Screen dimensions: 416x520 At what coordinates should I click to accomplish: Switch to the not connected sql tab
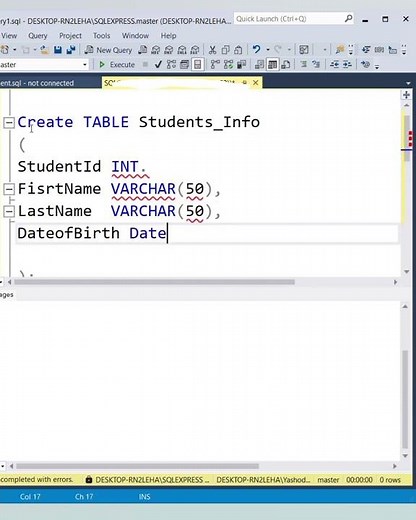[x=37, y=83]
